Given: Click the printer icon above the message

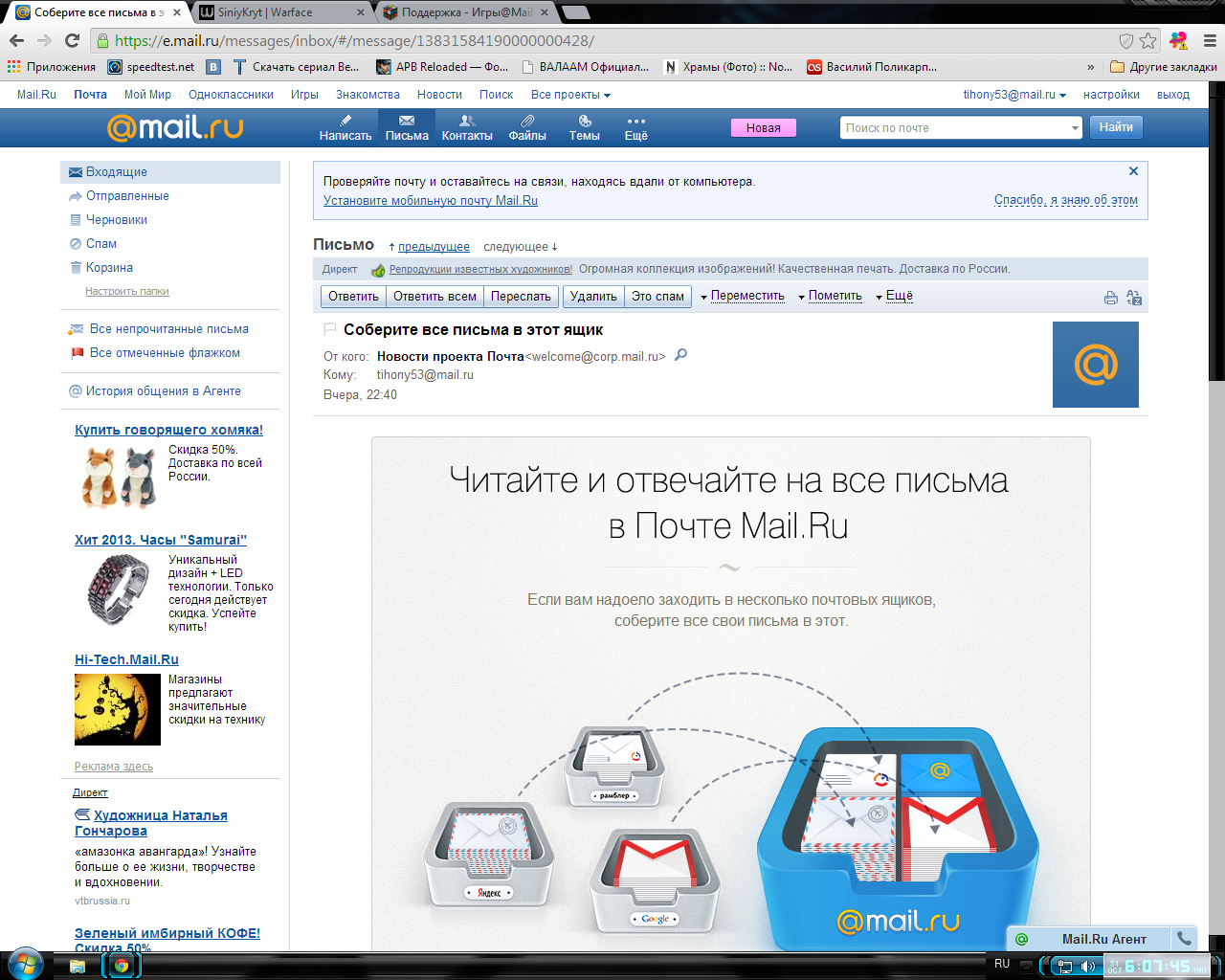Looking at the screenshot, I should pyautogui.click(x=1111, y=298).
